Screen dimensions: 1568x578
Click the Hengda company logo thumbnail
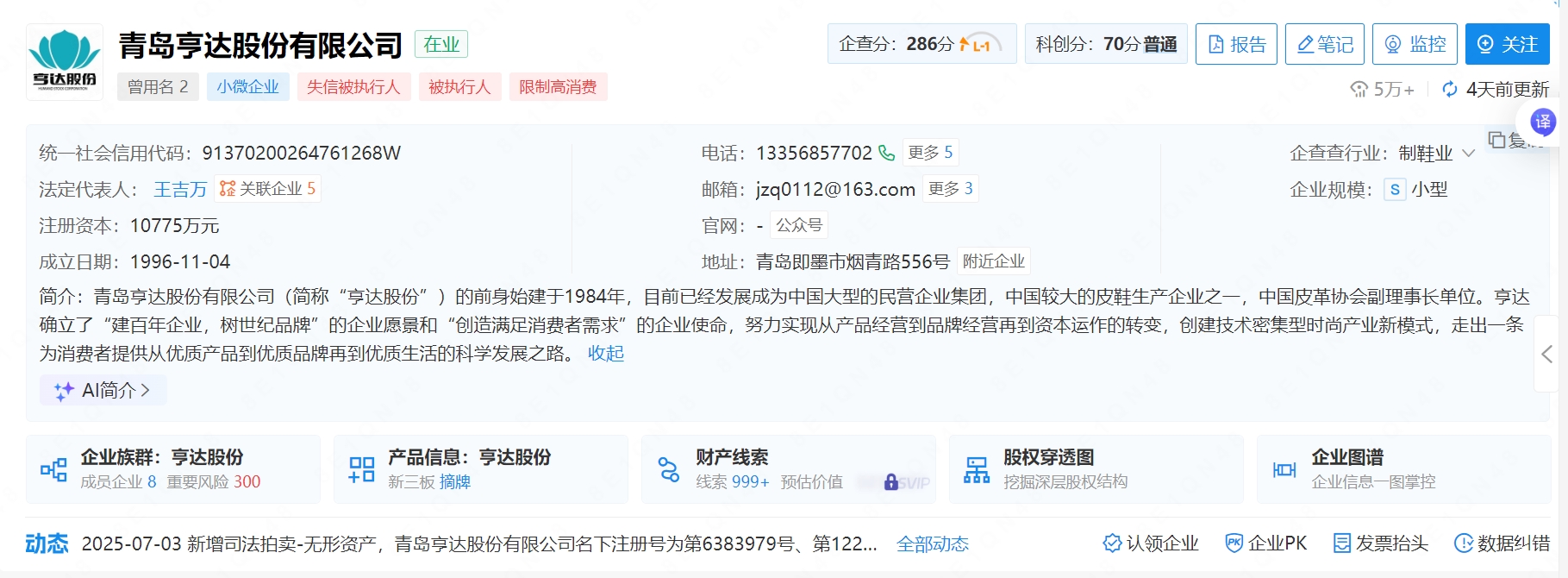coord(65,61)
